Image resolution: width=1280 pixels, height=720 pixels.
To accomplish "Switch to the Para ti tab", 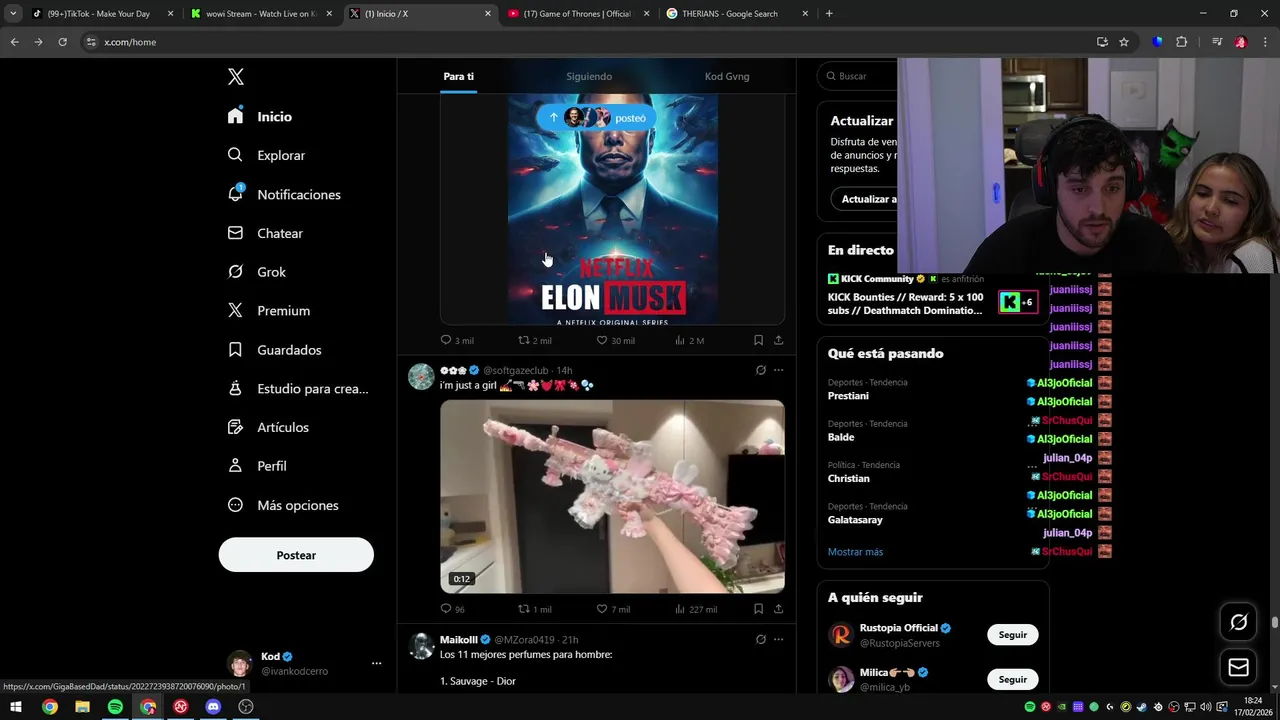I will click(x=459, y=76).
